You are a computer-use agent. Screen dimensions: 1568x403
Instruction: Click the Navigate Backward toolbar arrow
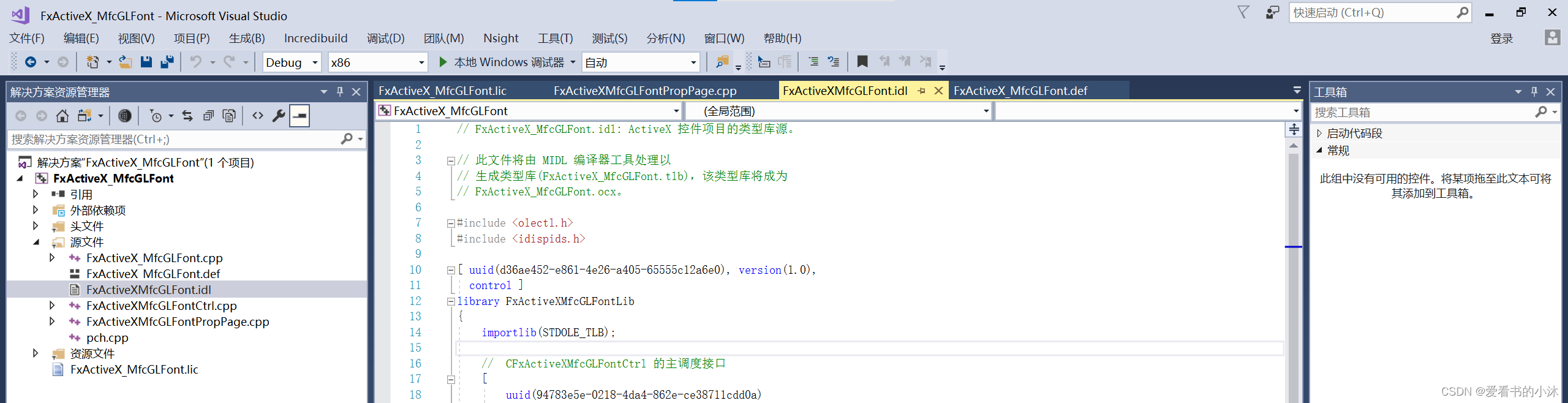[30, 62]
